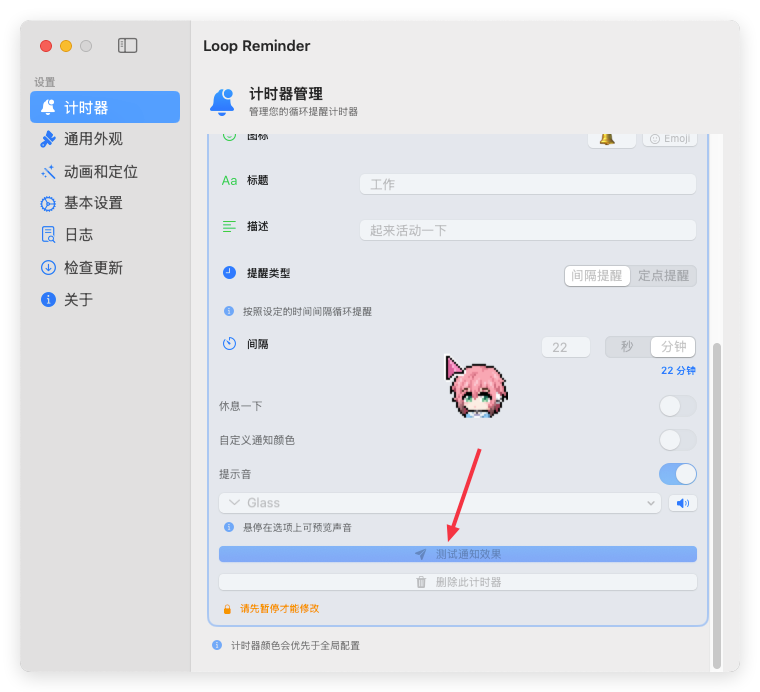Click the 请先暂停才能修改 warning text

click(x=280, y=609)
